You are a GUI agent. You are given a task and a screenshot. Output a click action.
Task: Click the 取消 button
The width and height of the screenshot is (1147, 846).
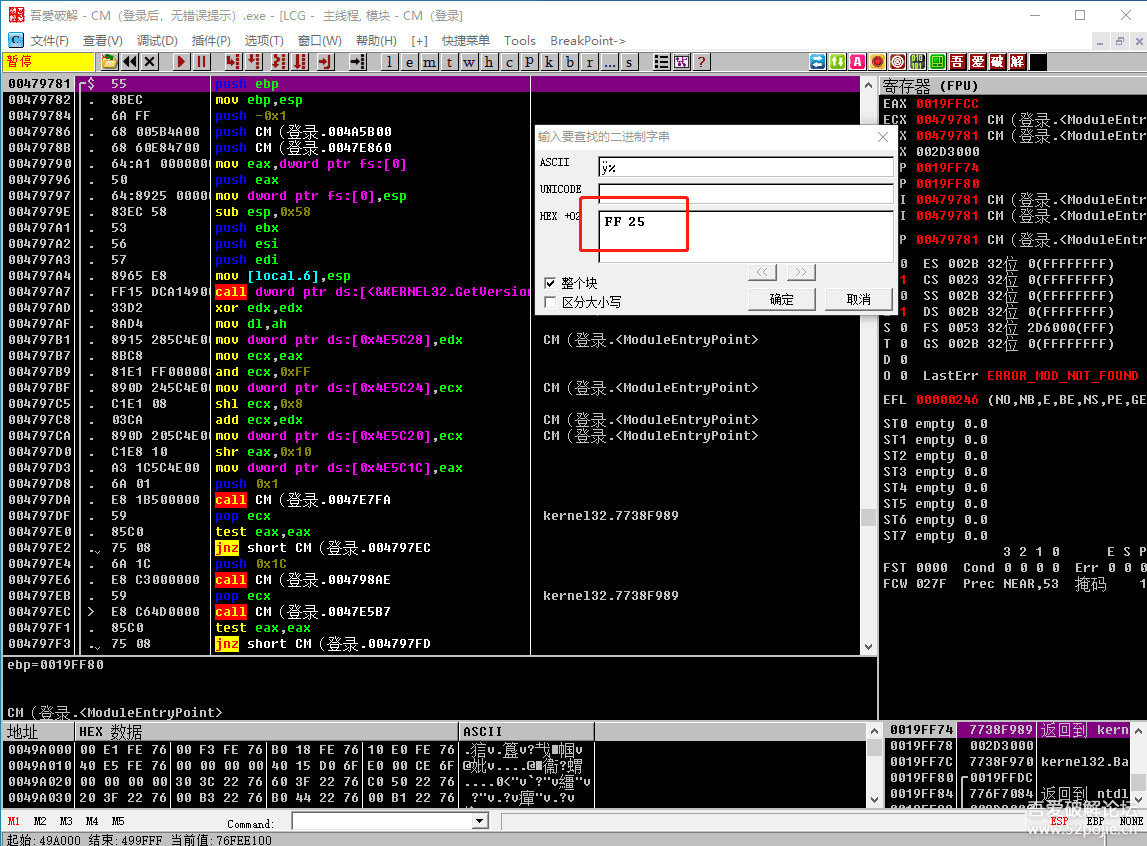tap(858, 299)
